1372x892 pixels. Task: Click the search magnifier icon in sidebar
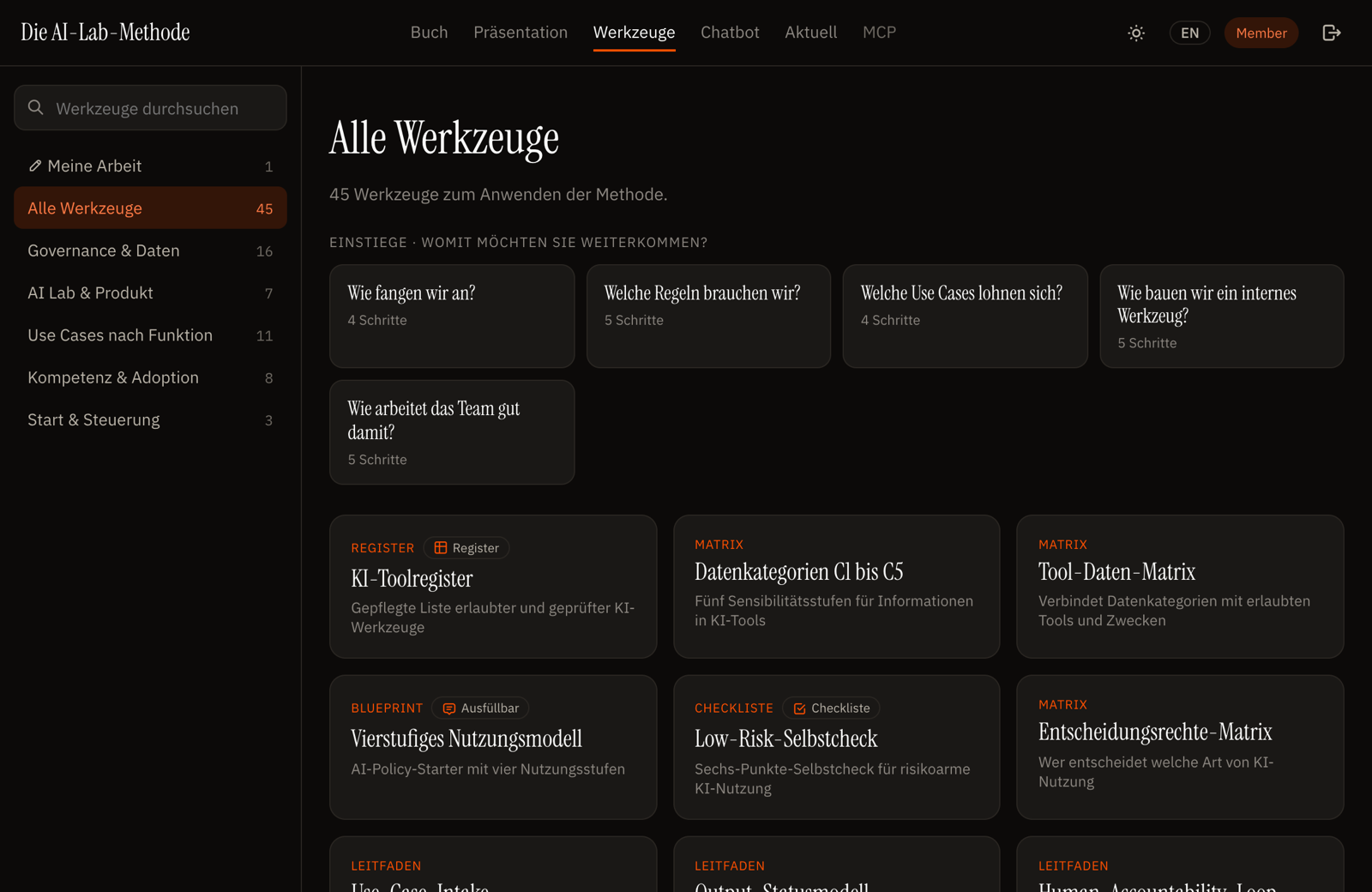click(x=36, y=108)
